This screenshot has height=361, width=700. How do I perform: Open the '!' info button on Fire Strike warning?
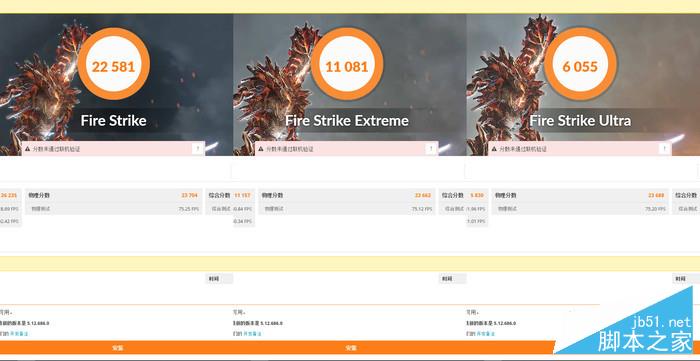pos(197,149)
